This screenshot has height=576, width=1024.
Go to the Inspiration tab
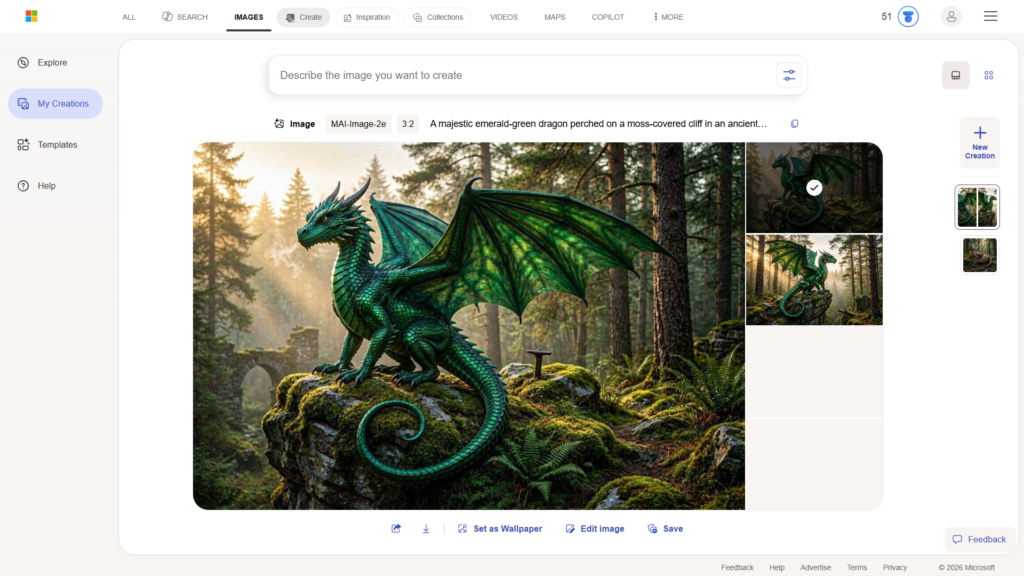click(x=366, y=17)
